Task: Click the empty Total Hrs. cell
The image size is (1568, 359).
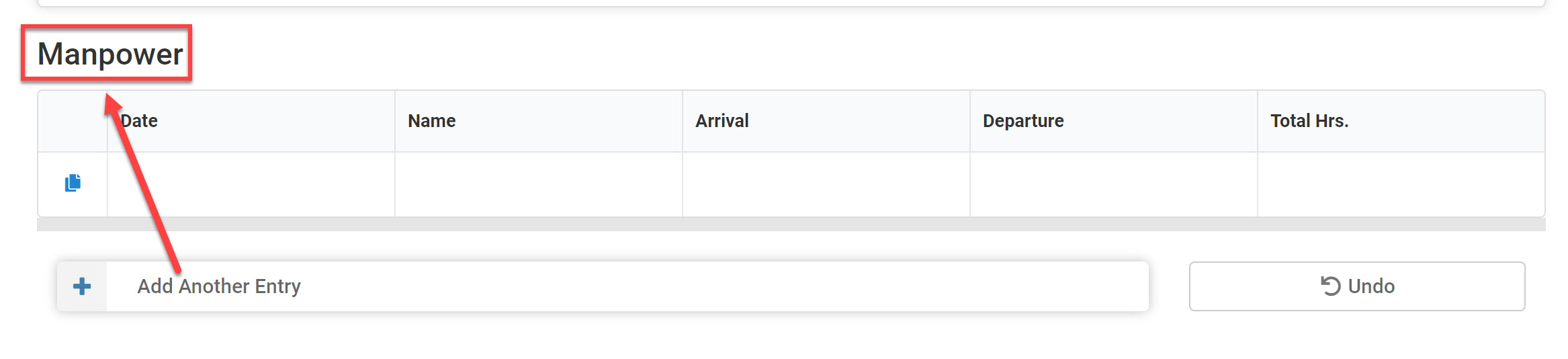Action: click(x=1401, y=184)
